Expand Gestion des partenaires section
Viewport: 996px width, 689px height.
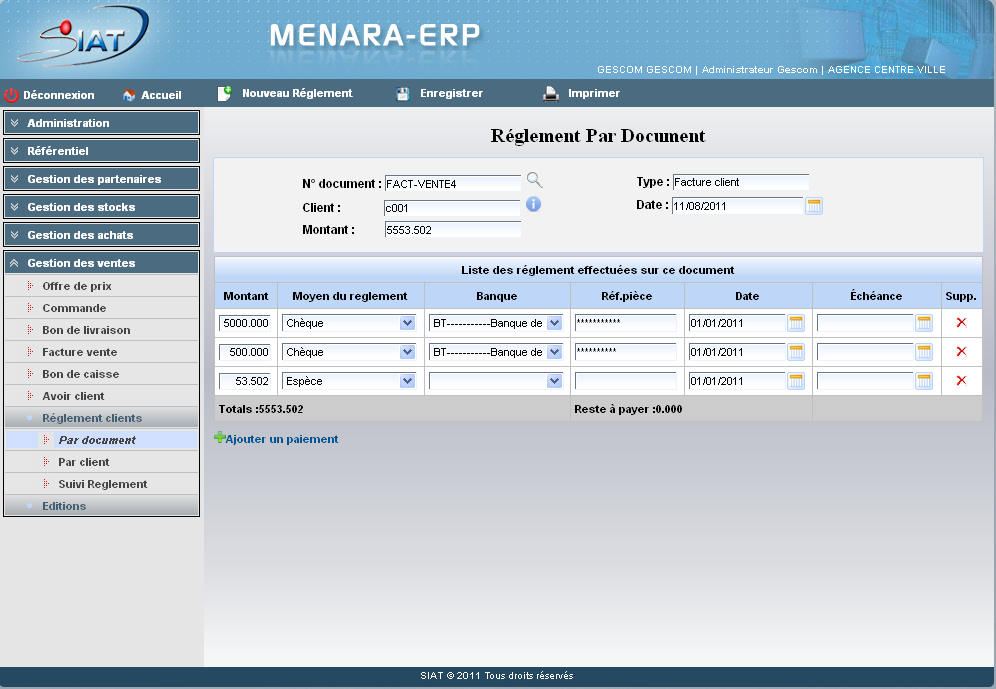(102, 179)
